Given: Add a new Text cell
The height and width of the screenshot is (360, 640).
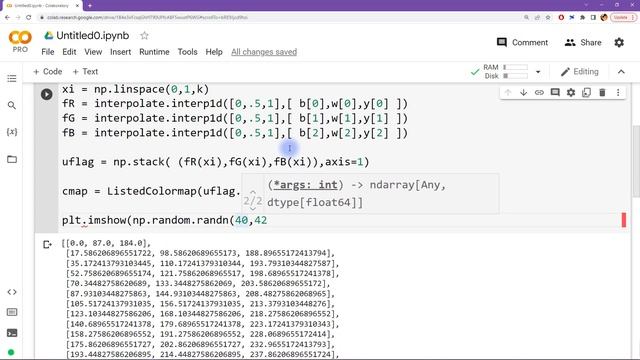Looking at the screenshot, I should pos(85,71).
